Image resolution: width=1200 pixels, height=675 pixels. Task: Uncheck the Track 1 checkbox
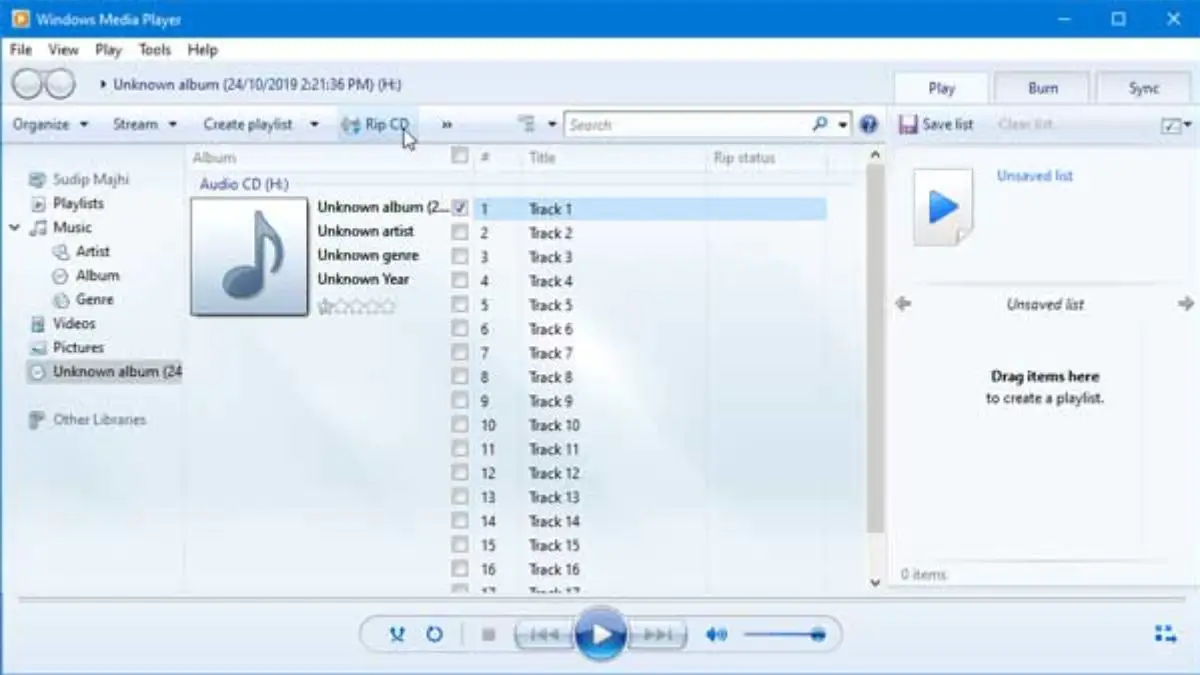coord(459,208)
